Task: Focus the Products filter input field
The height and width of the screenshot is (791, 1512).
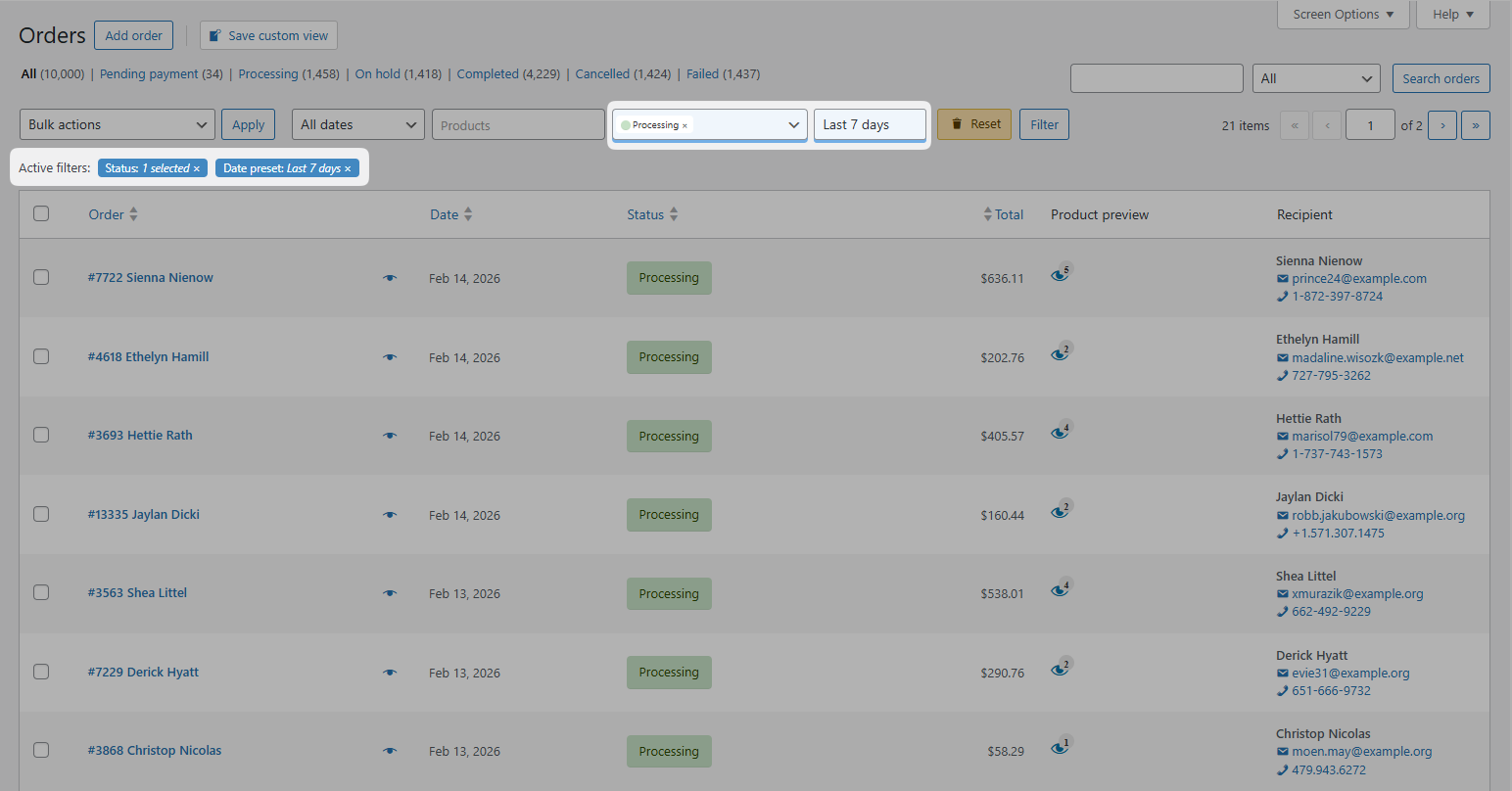Action: [x=518, y=125]
